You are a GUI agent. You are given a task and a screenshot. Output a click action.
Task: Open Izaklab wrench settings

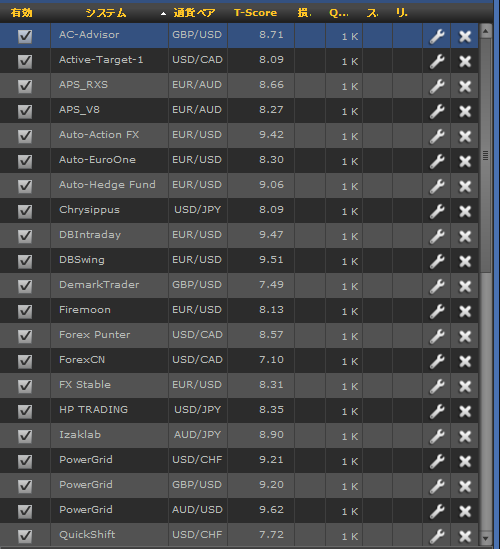437,436
